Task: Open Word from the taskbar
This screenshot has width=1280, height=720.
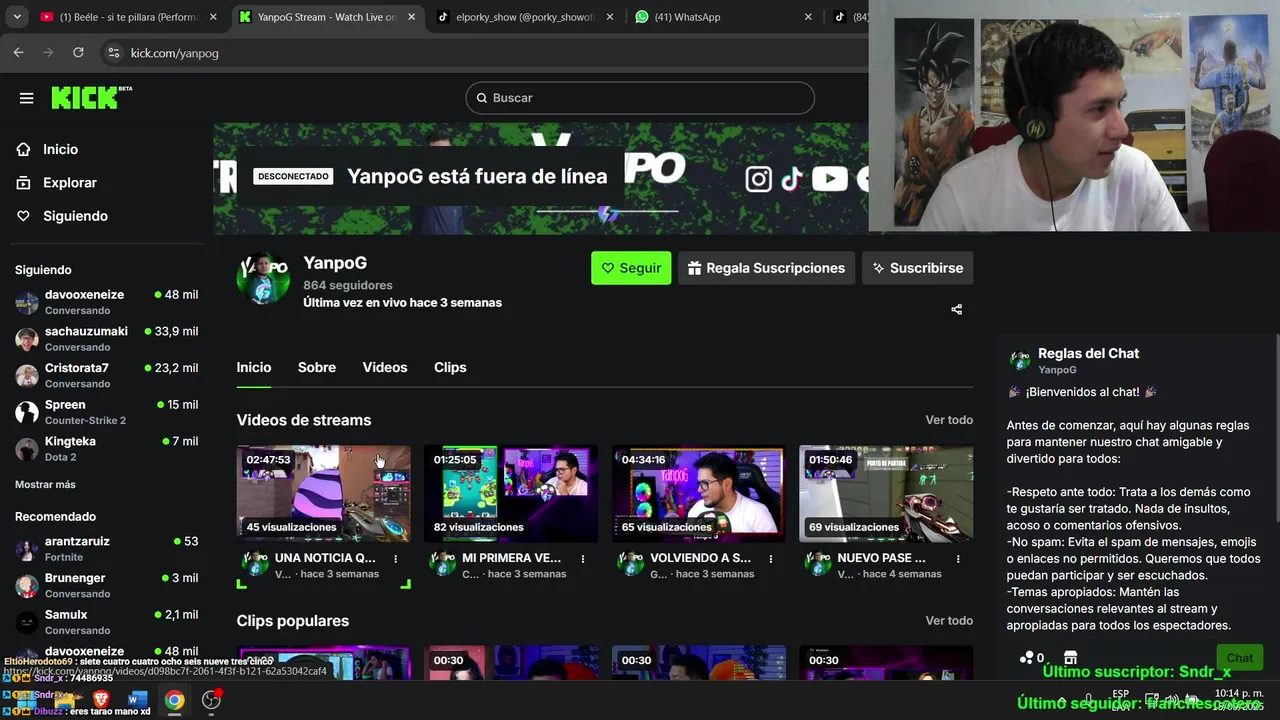Action: pyautogui.click(x=138, y=699)
